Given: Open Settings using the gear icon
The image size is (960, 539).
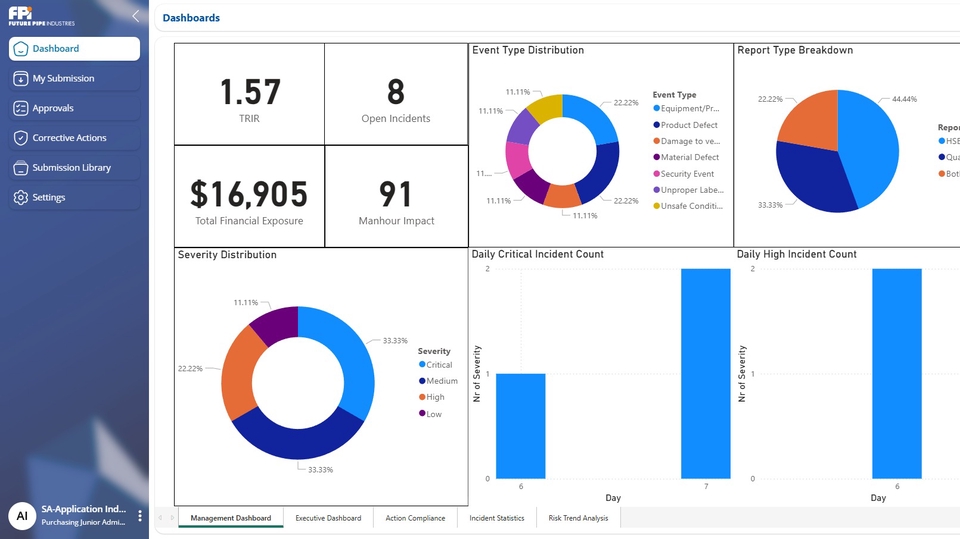Looking at the screenshot, I should pos(21,198).
